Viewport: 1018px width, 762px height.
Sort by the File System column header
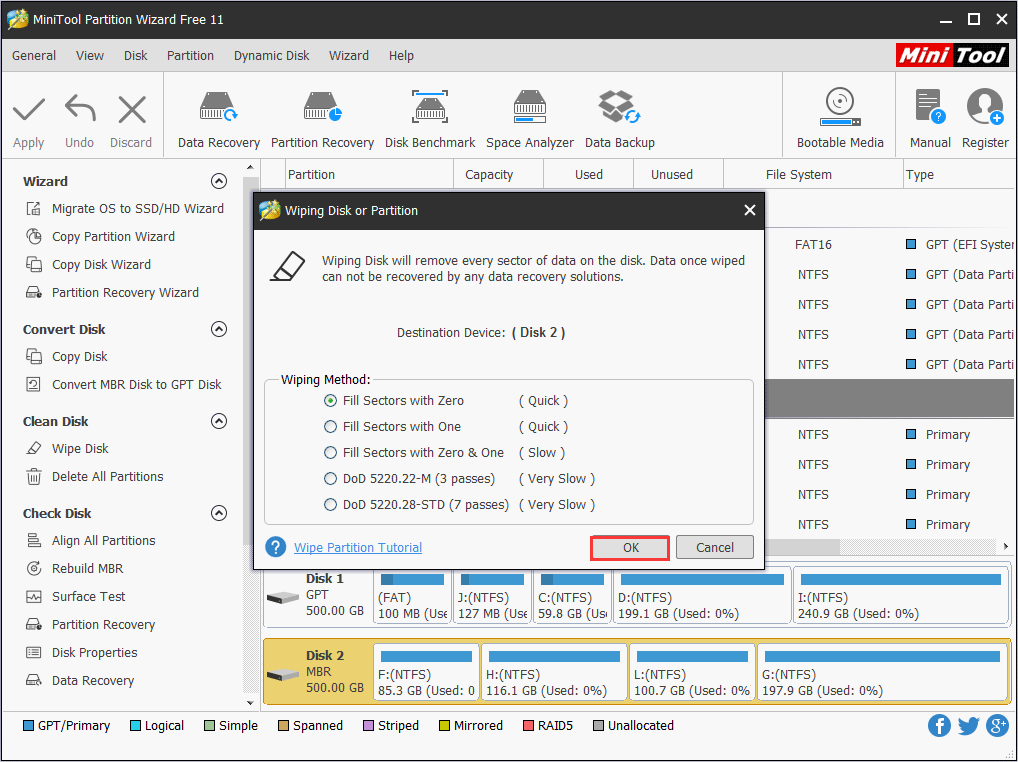(x=813, y=175)
